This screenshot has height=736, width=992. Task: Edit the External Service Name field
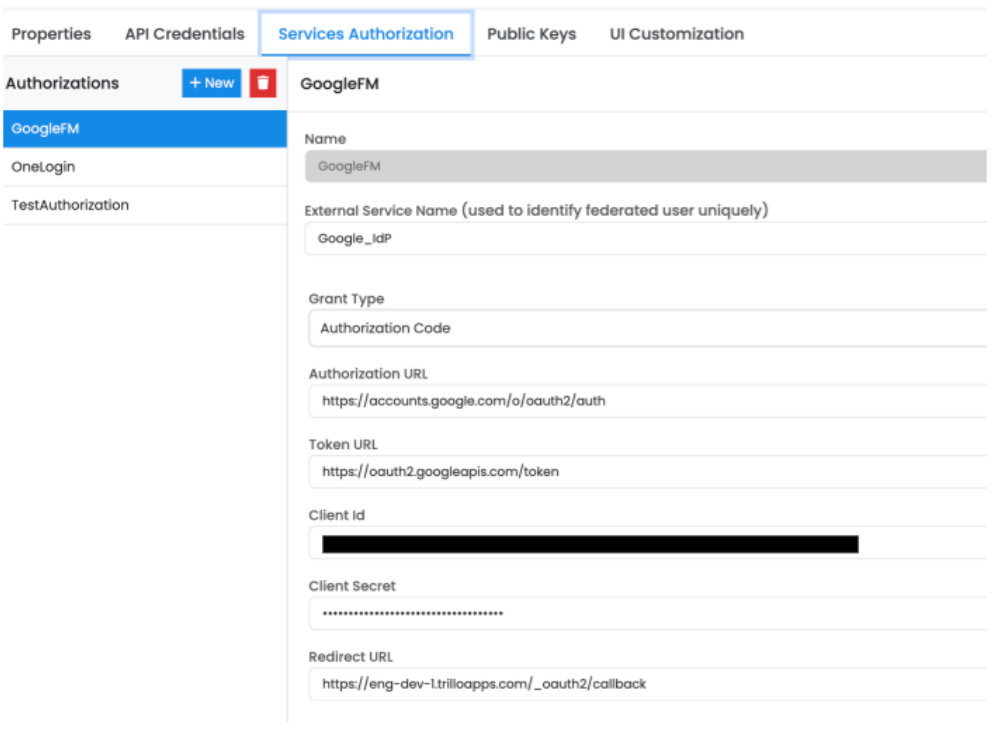[x=646, y=239]
